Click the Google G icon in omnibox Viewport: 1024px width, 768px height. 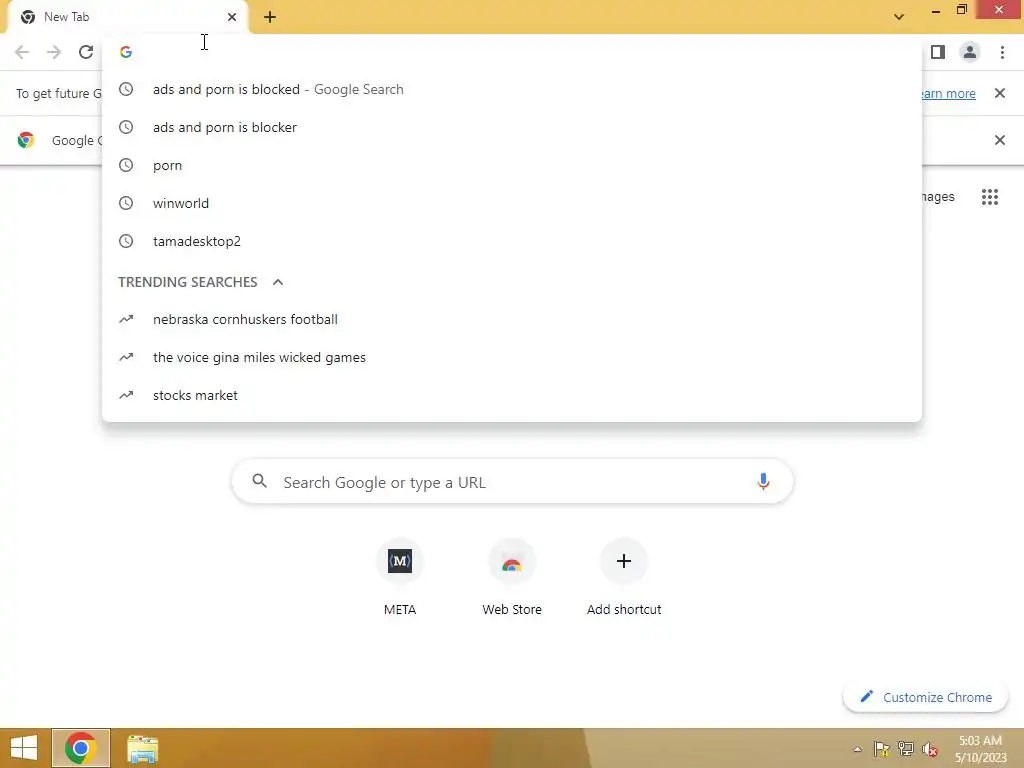point(126,52)
